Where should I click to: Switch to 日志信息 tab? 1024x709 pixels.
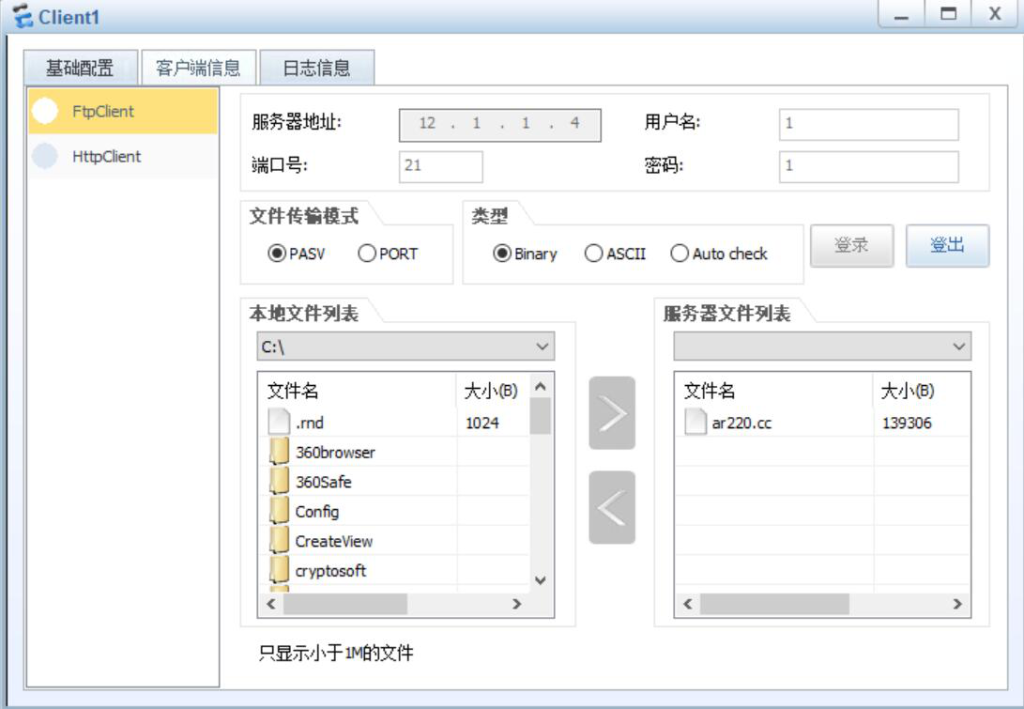(317, 68)
